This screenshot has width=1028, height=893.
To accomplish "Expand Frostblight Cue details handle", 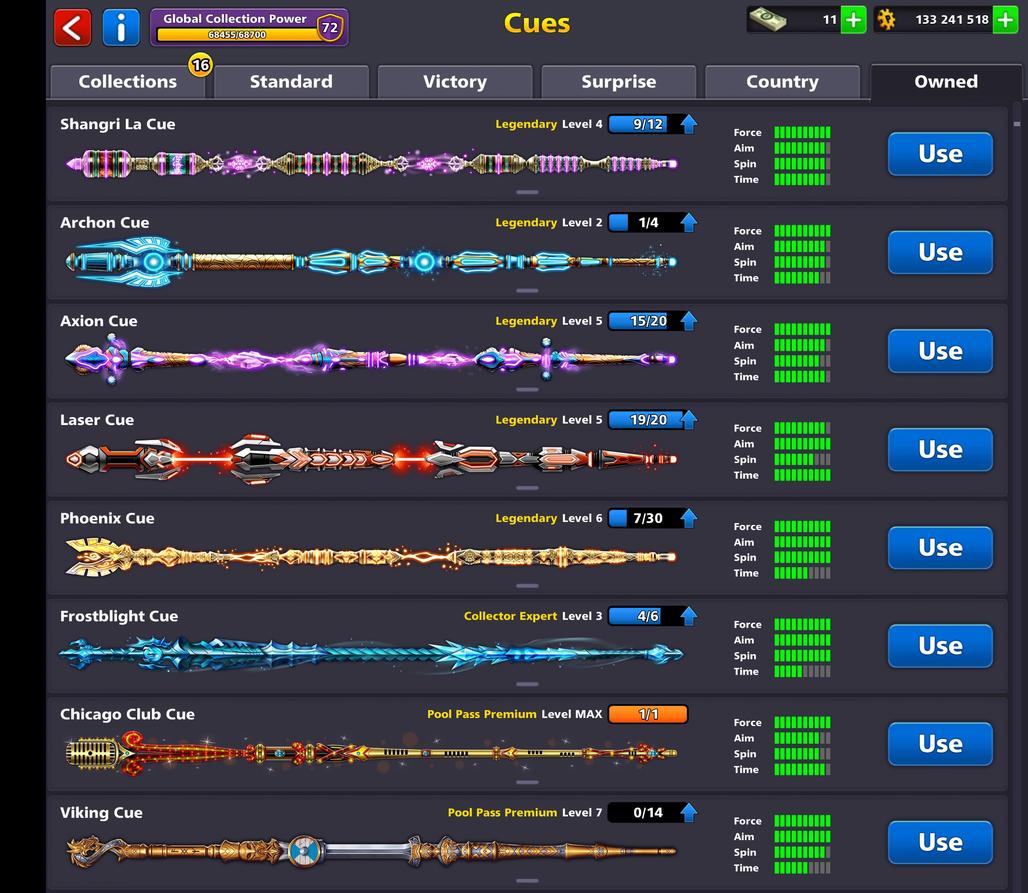I will [527, 685].
